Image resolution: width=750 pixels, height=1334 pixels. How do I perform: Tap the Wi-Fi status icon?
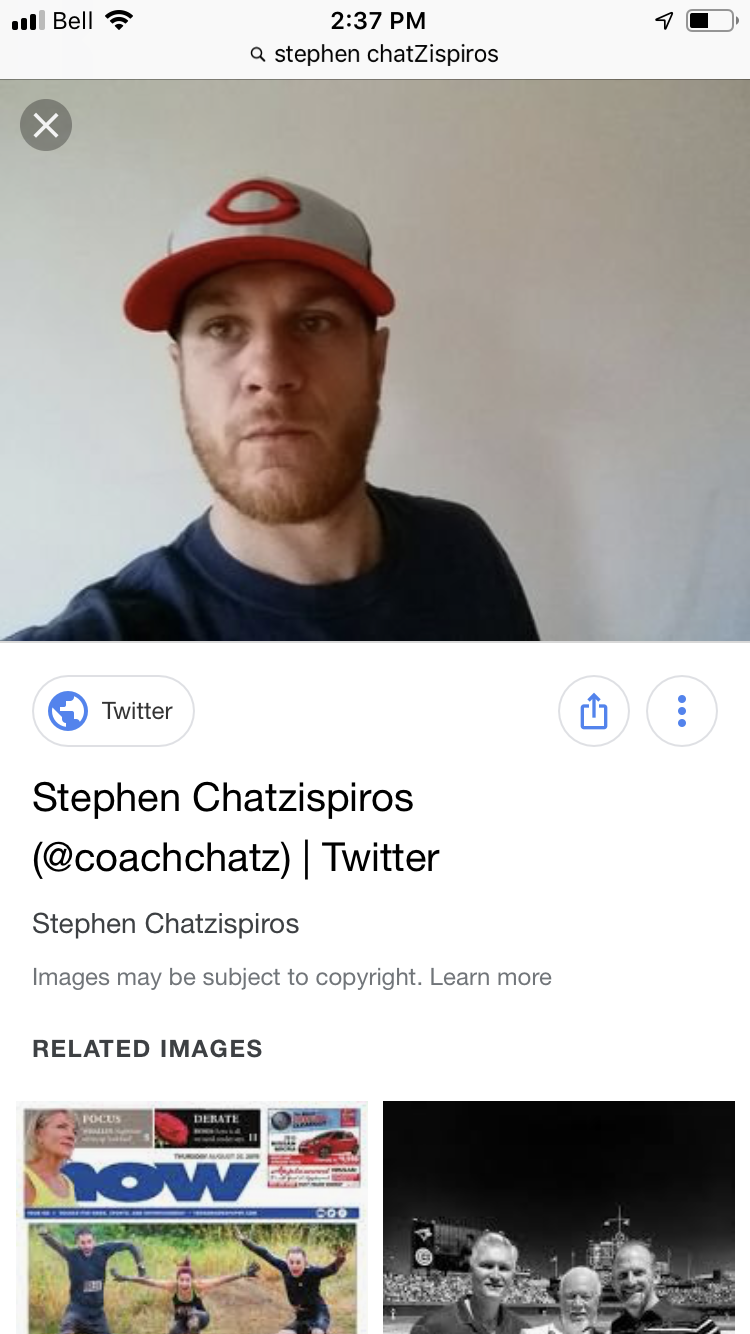pyautogui.click(x=119, y=20)
